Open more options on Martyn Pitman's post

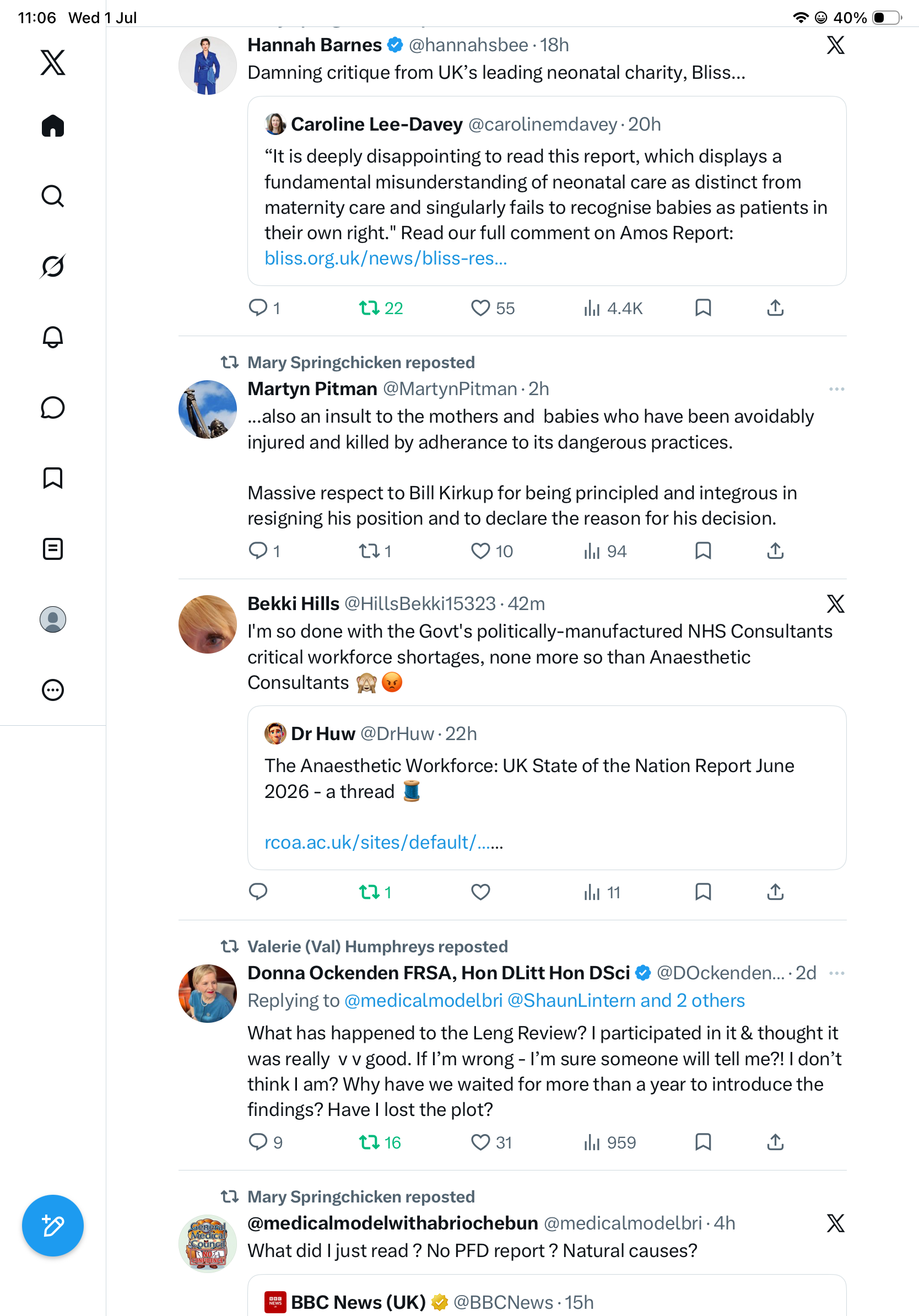(x=836, y=389)
